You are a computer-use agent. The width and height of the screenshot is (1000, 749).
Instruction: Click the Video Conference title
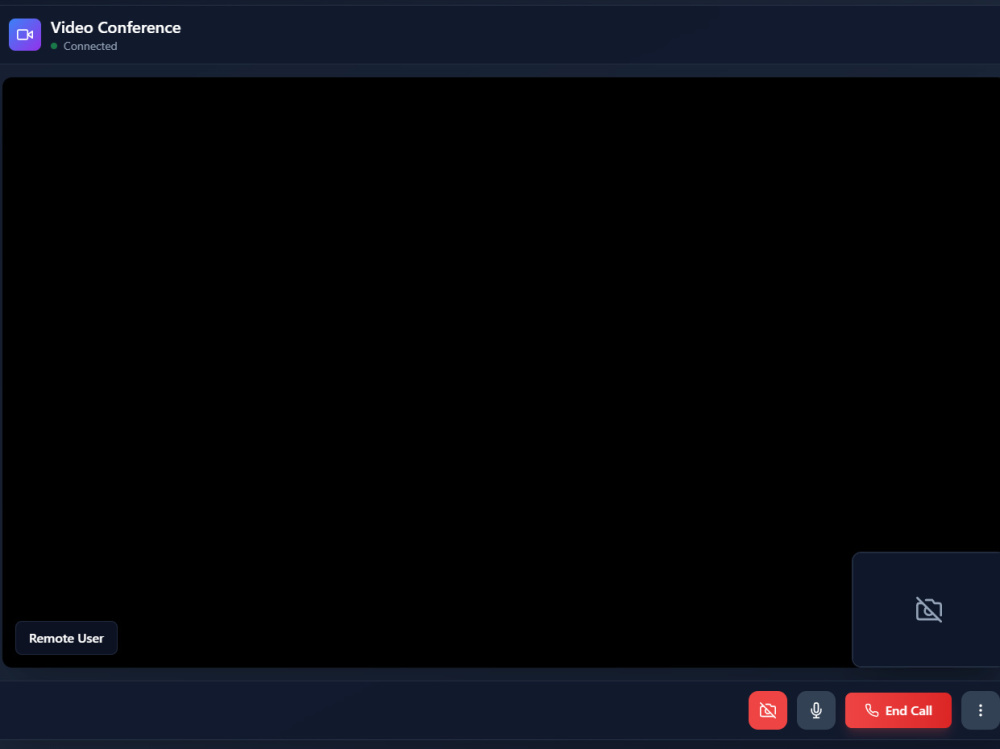pyautogui.click(x=115, y=27)
